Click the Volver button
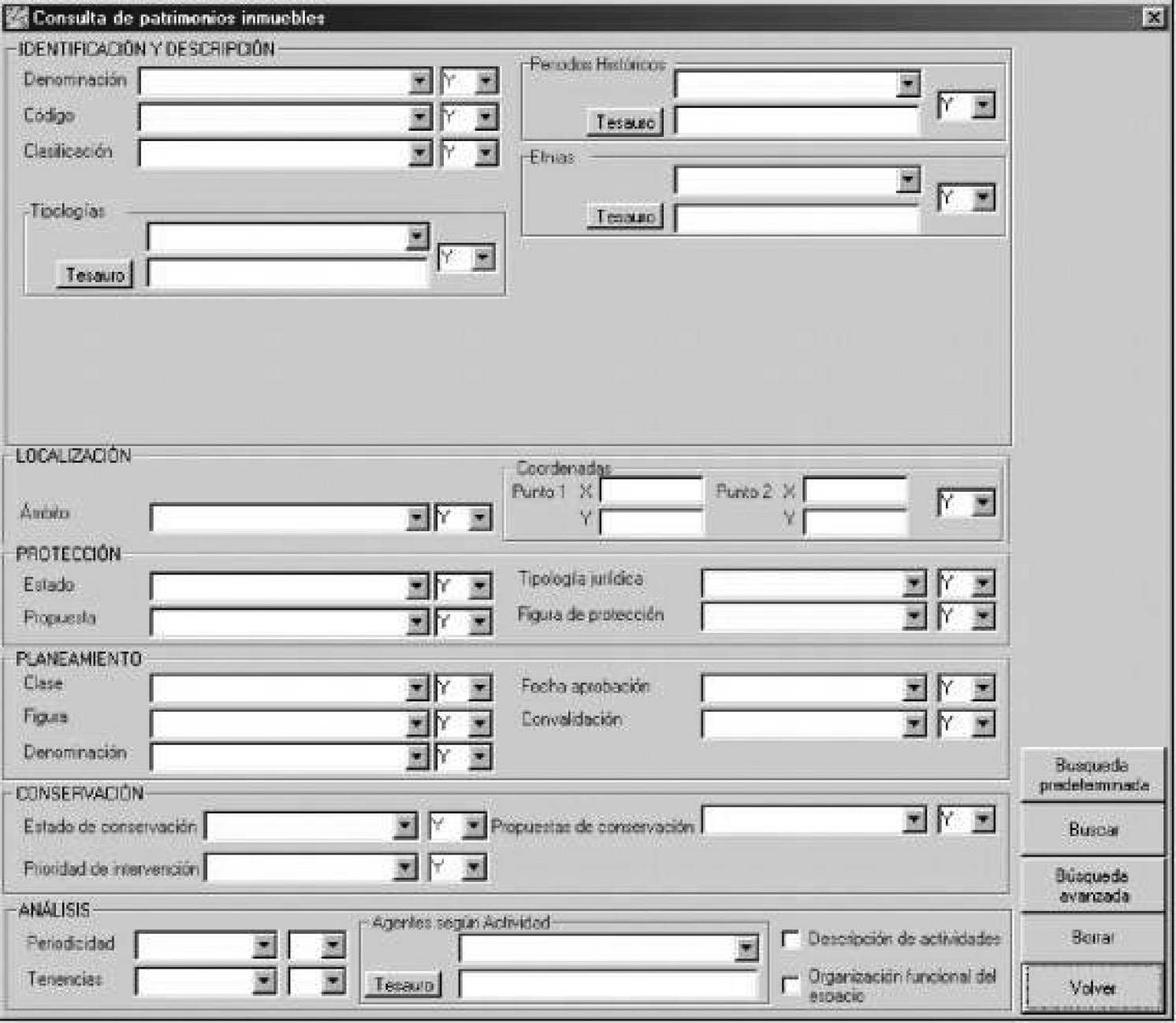 (x=1092, y=988)
